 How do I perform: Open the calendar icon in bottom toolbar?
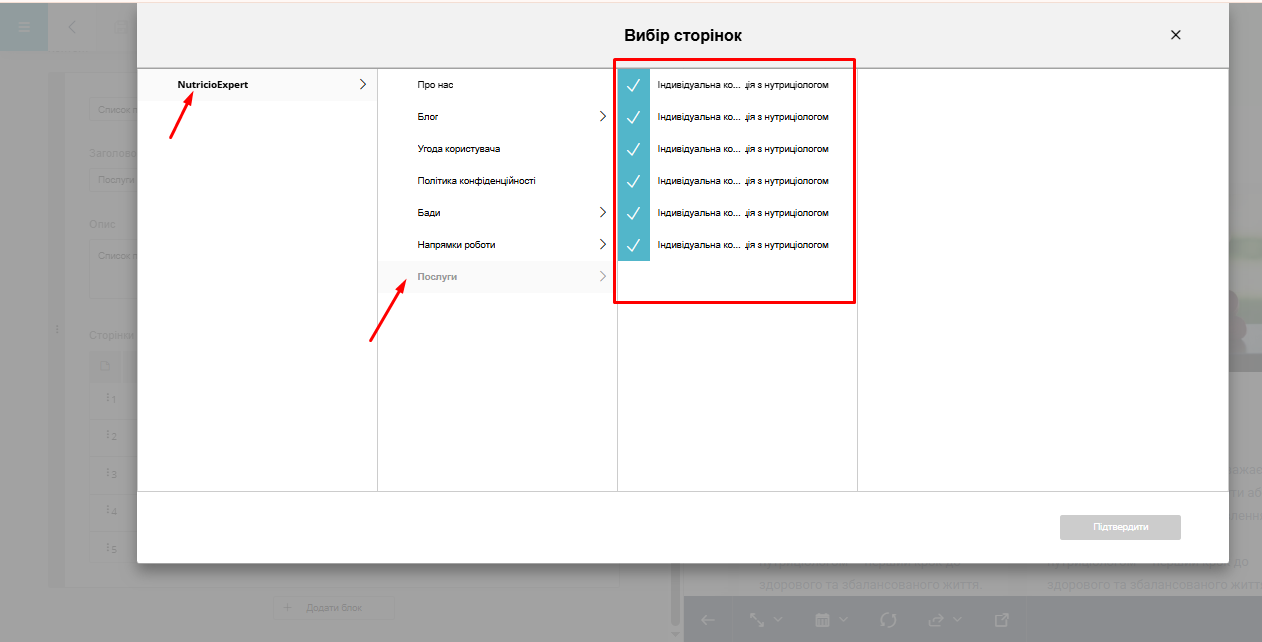(823, 620)
